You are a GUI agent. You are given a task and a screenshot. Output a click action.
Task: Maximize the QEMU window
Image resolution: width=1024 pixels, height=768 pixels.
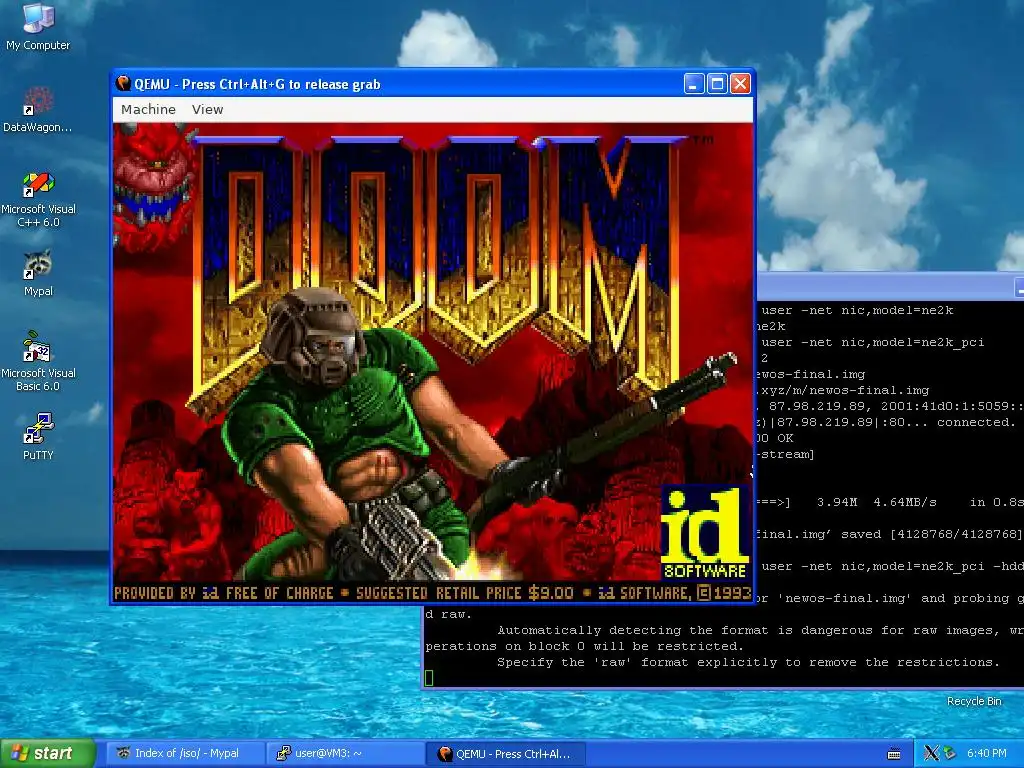click(717, 84)
